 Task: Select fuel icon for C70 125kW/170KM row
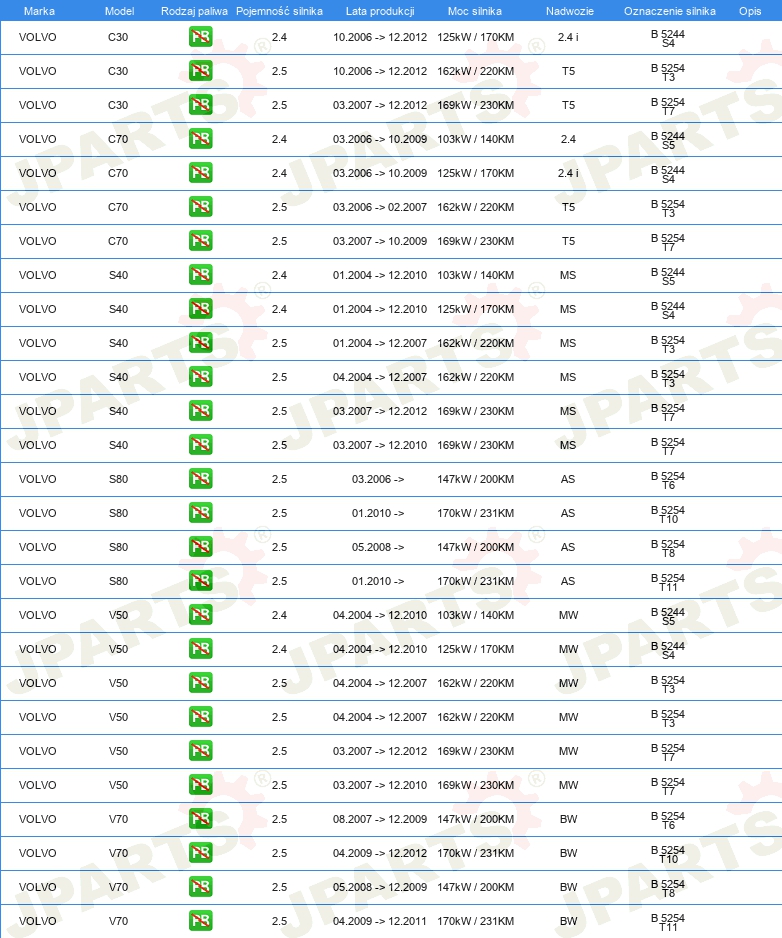click(200, 173)
